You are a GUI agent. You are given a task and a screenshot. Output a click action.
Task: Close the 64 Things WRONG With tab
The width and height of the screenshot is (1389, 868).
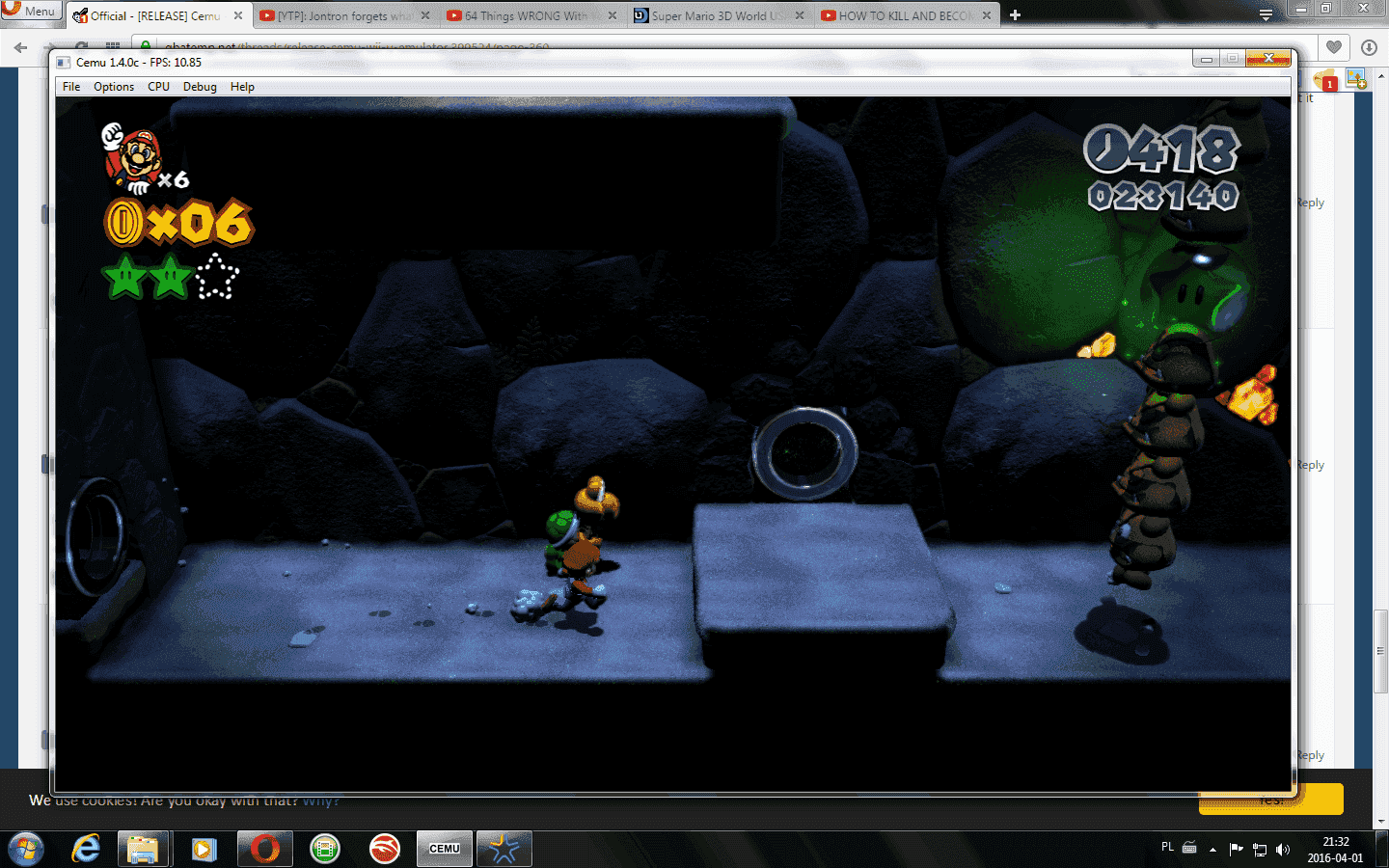click(613, 15)
